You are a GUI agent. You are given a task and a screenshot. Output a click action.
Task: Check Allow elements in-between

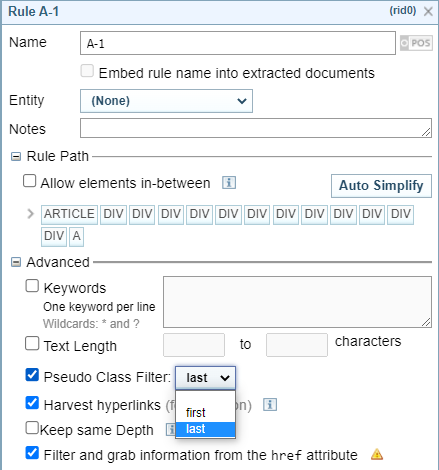pos(30,181)
